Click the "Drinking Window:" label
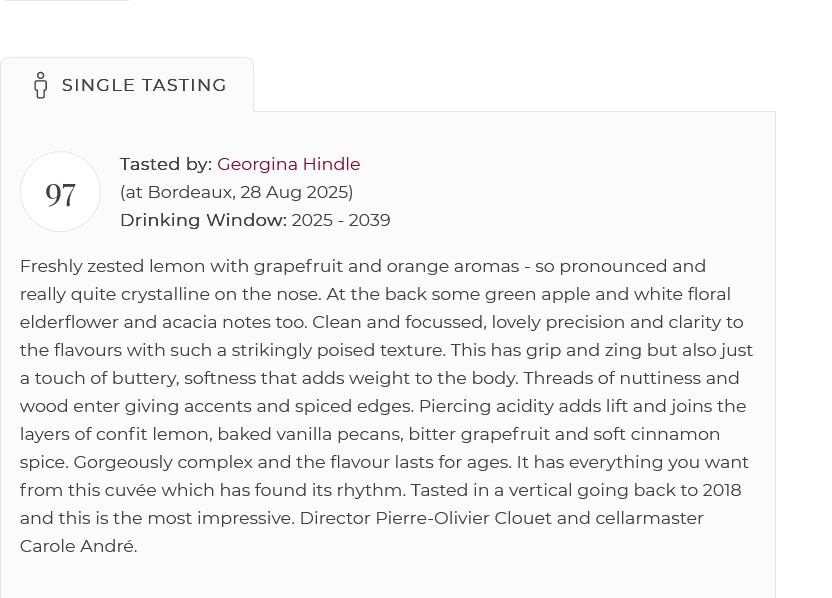Image resolution: width=832 pixels, height=598 pixels. pos(203,220)
